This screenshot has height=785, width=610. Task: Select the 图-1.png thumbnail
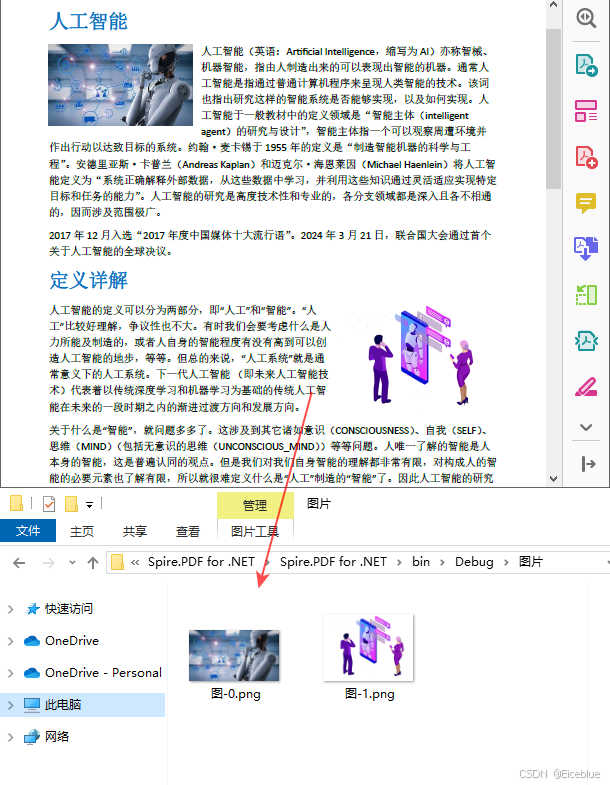[369, 648]
